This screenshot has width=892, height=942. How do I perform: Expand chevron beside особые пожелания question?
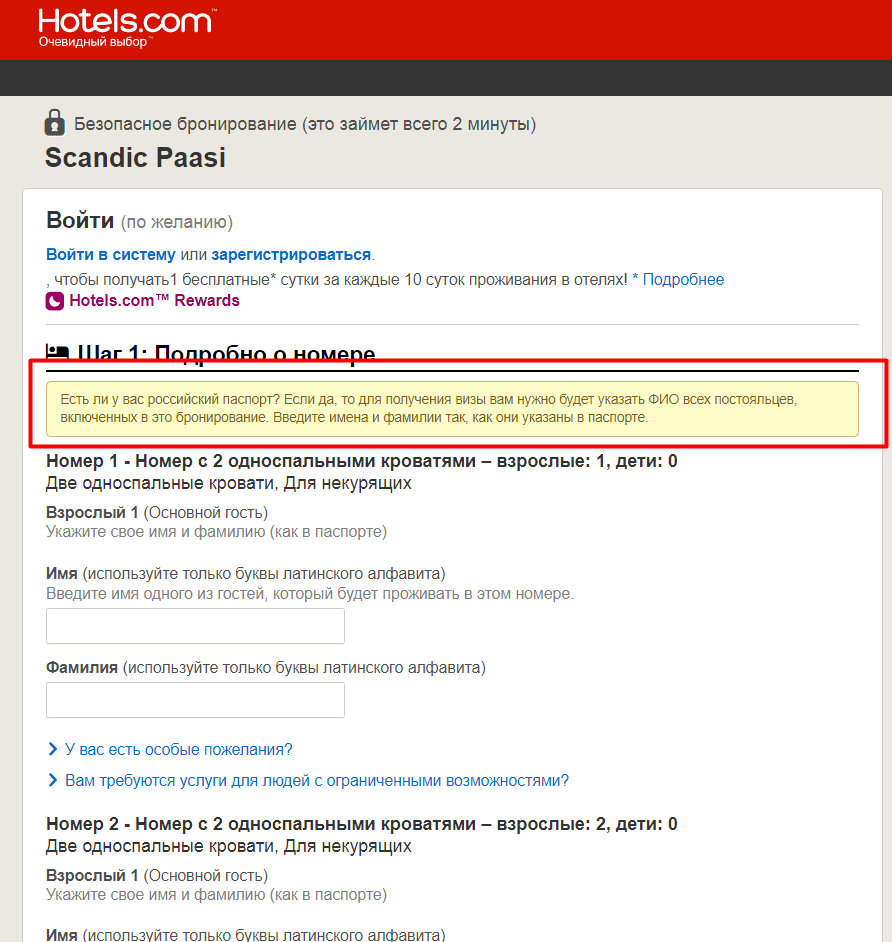[x=53, y=749]
